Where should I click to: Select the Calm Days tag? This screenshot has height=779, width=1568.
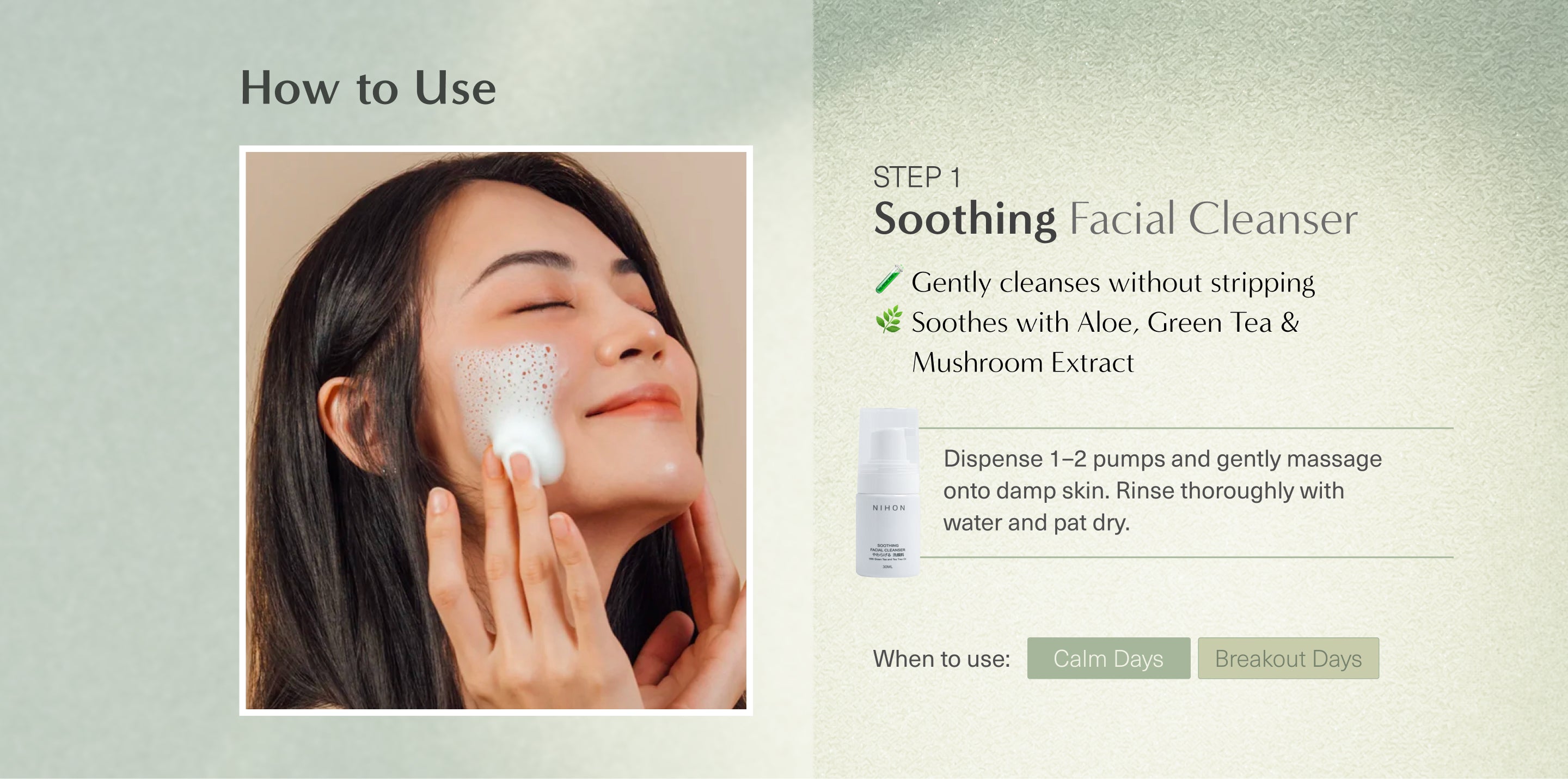point(1108,659)
